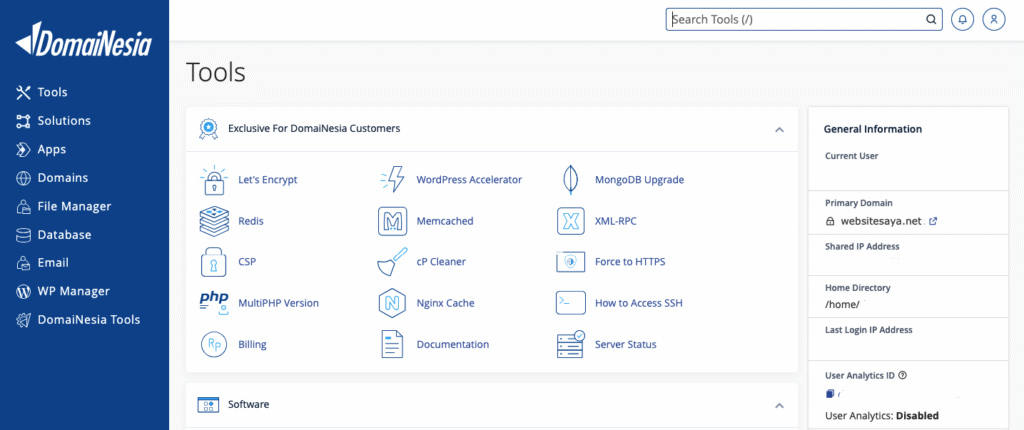
Task: Click into the Search Tools field
Action: point(795,19)
